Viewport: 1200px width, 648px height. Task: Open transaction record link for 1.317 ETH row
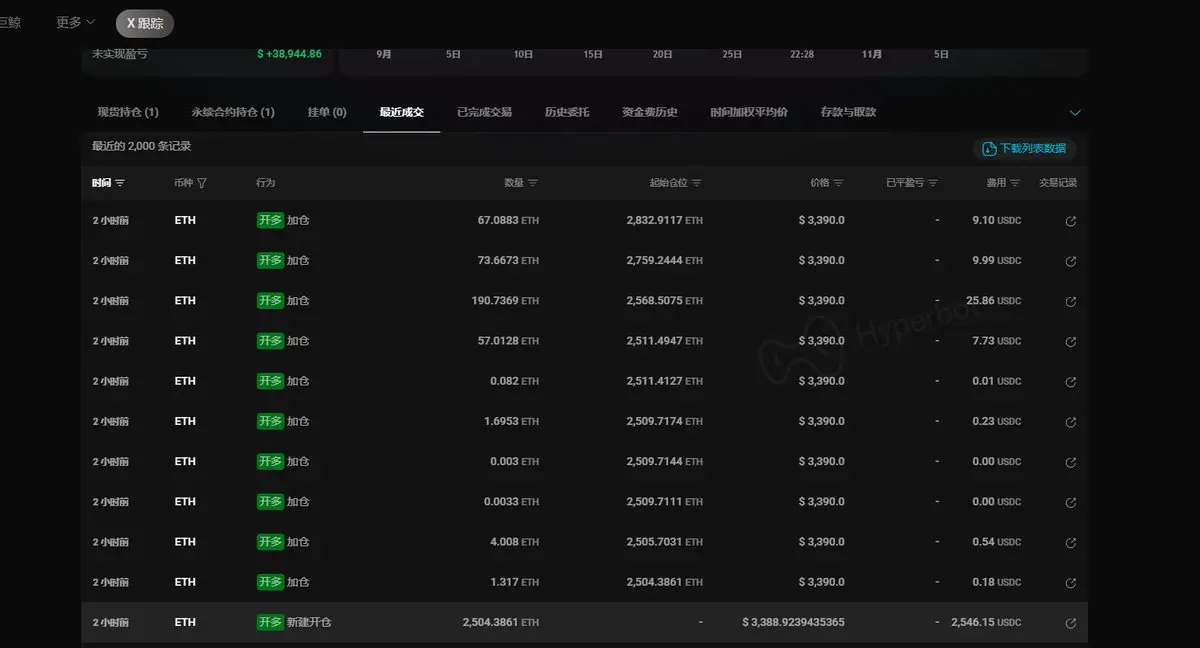1071,582
